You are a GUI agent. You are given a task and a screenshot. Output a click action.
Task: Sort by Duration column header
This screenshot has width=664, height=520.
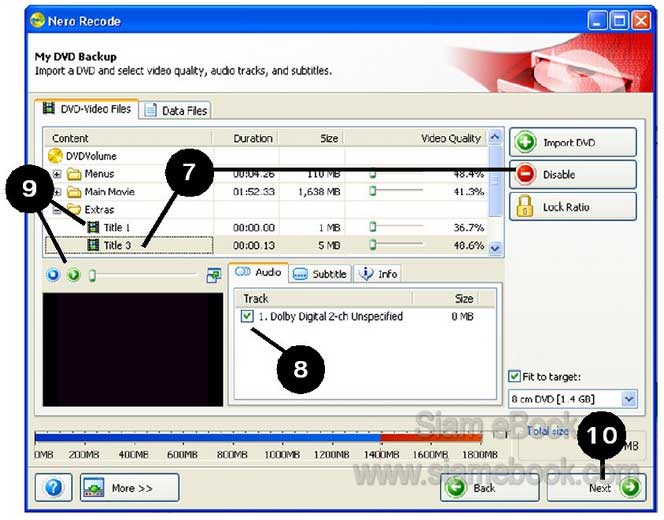(x=252, y=138)
